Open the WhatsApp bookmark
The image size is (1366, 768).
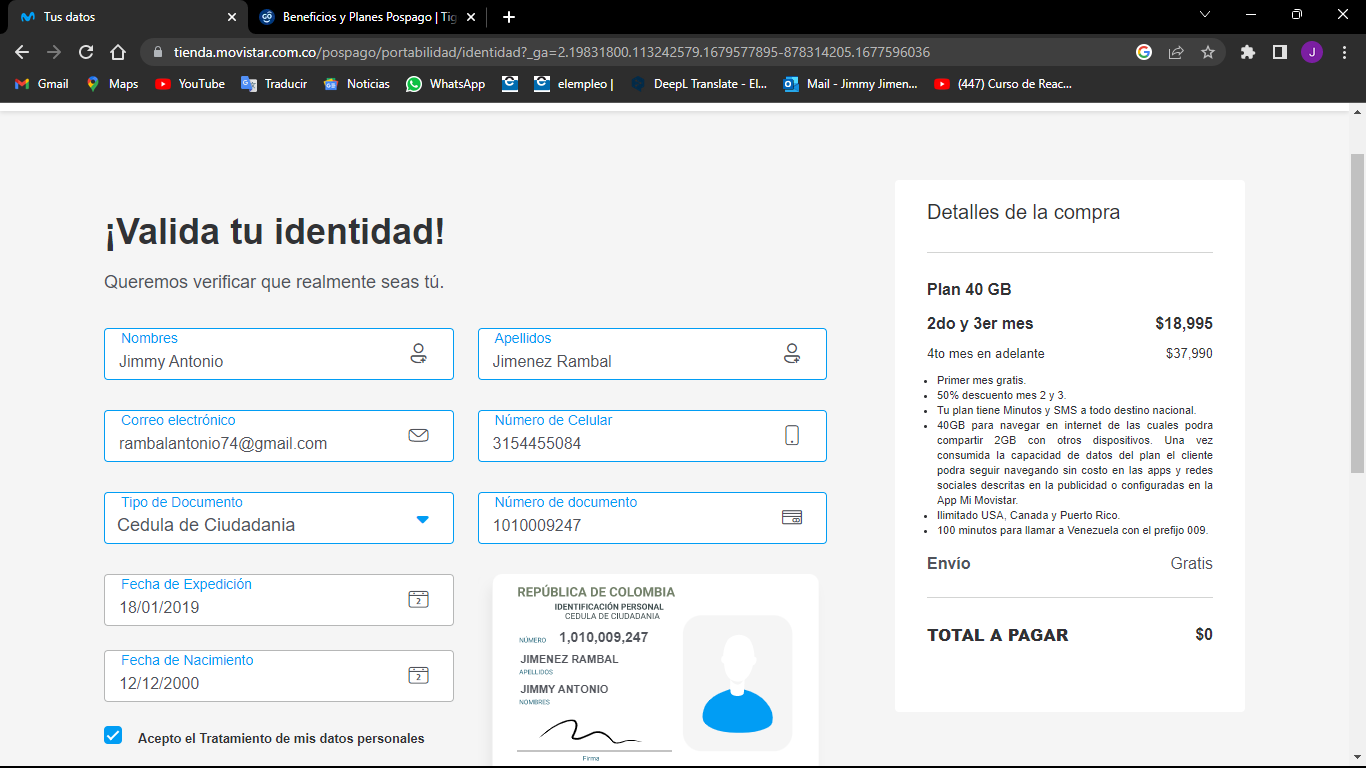445,84
